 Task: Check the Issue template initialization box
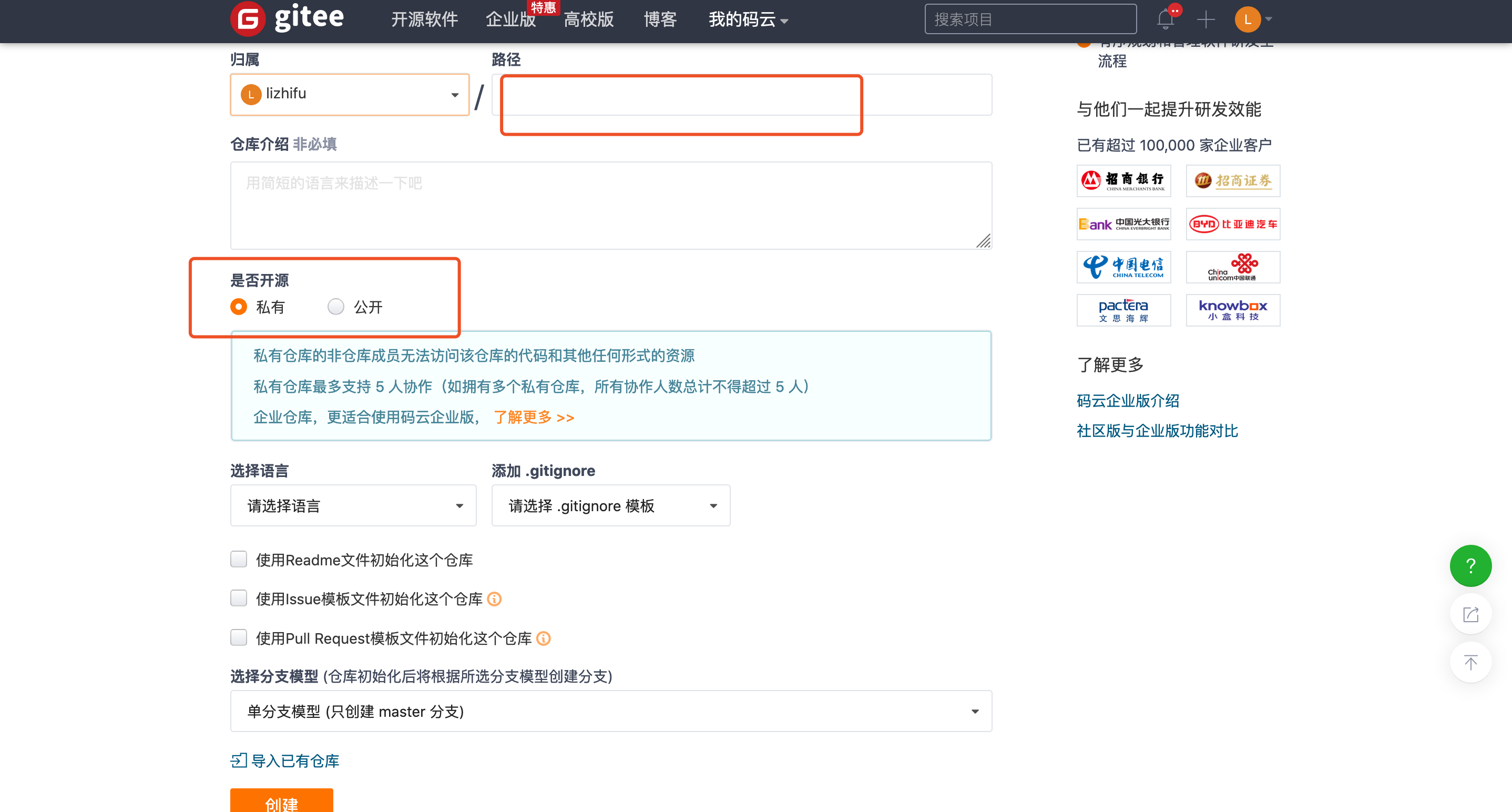pyautogui.click(x=239, y=598)
